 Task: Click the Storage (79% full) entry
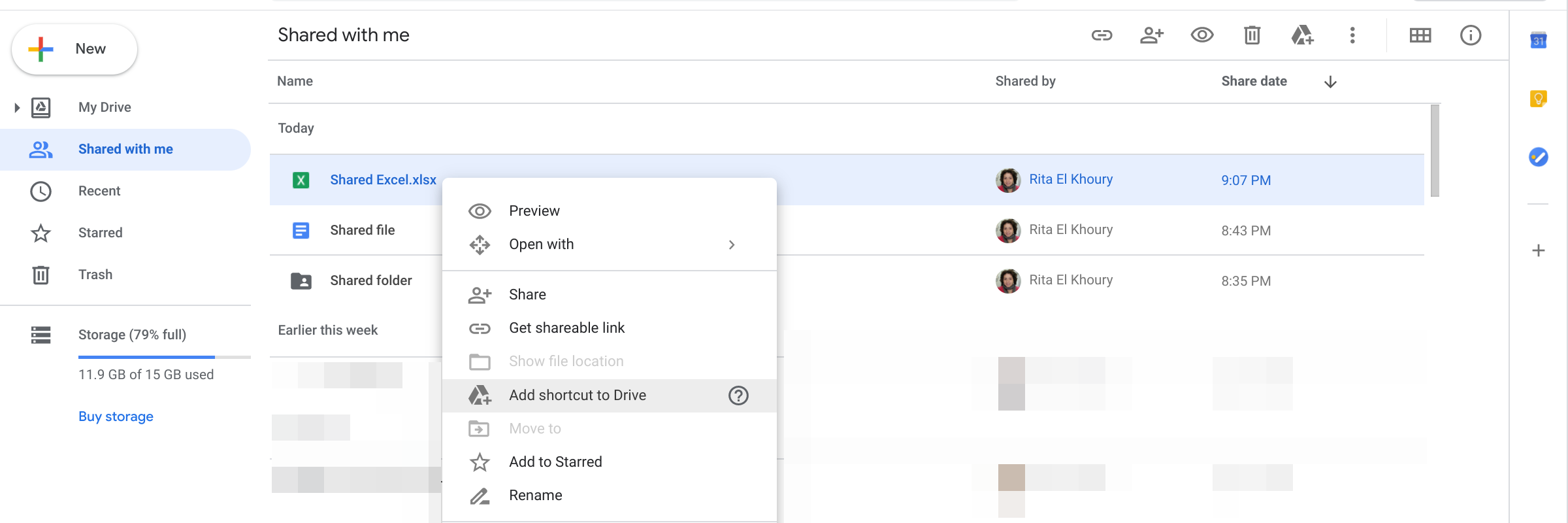132,335
